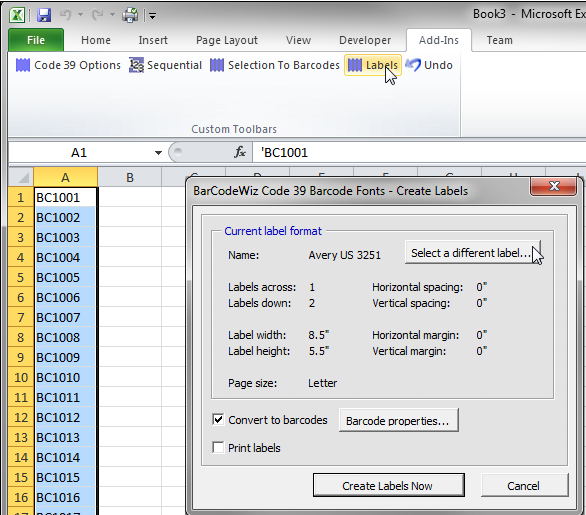Click cell containing BC1016

coord(65,497)
